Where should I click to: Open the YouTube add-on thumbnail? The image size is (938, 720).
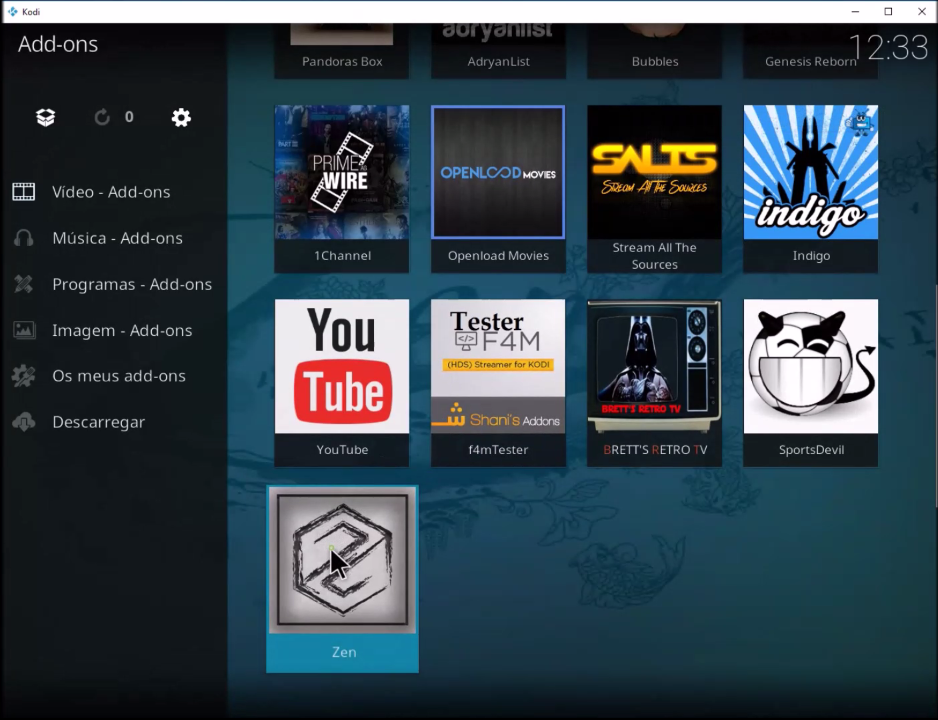(342, 366)
